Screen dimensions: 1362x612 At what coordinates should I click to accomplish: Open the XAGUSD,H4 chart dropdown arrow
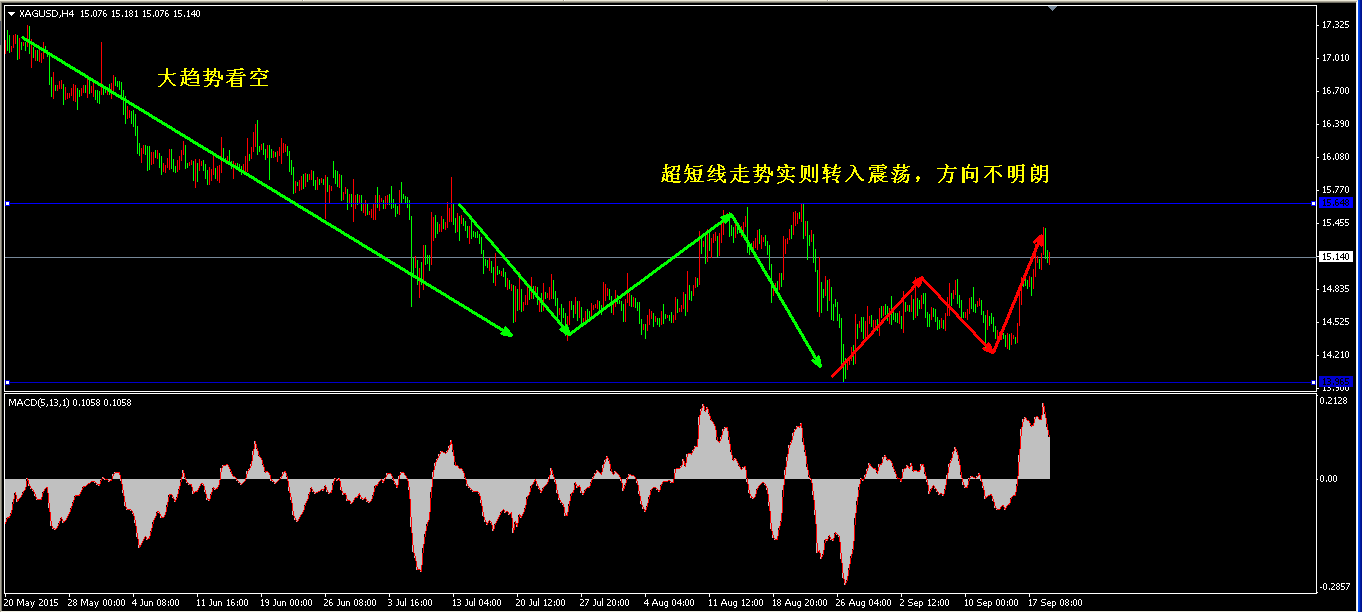[11, 13]
